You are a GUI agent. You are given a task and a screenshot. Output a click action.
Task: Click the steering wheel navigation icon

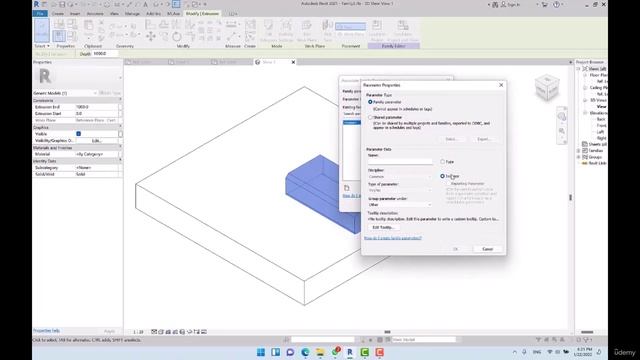click(562, 117)
